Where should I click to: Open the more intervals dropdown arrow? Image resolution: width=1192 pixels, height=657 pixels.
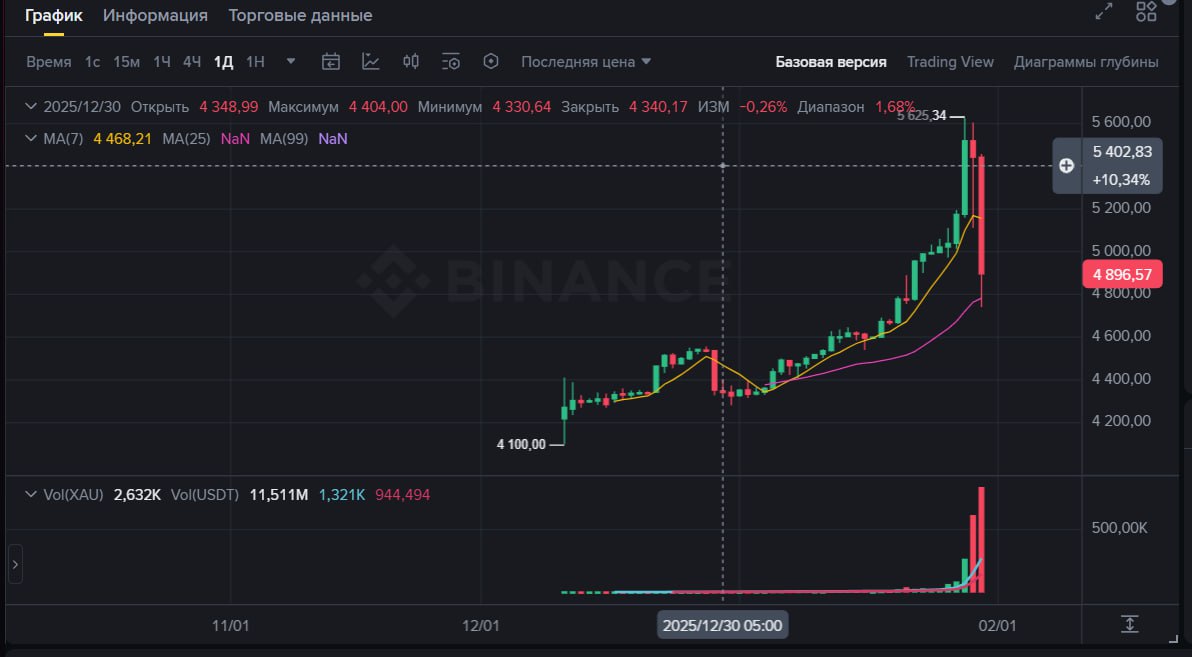coord(291,62)
